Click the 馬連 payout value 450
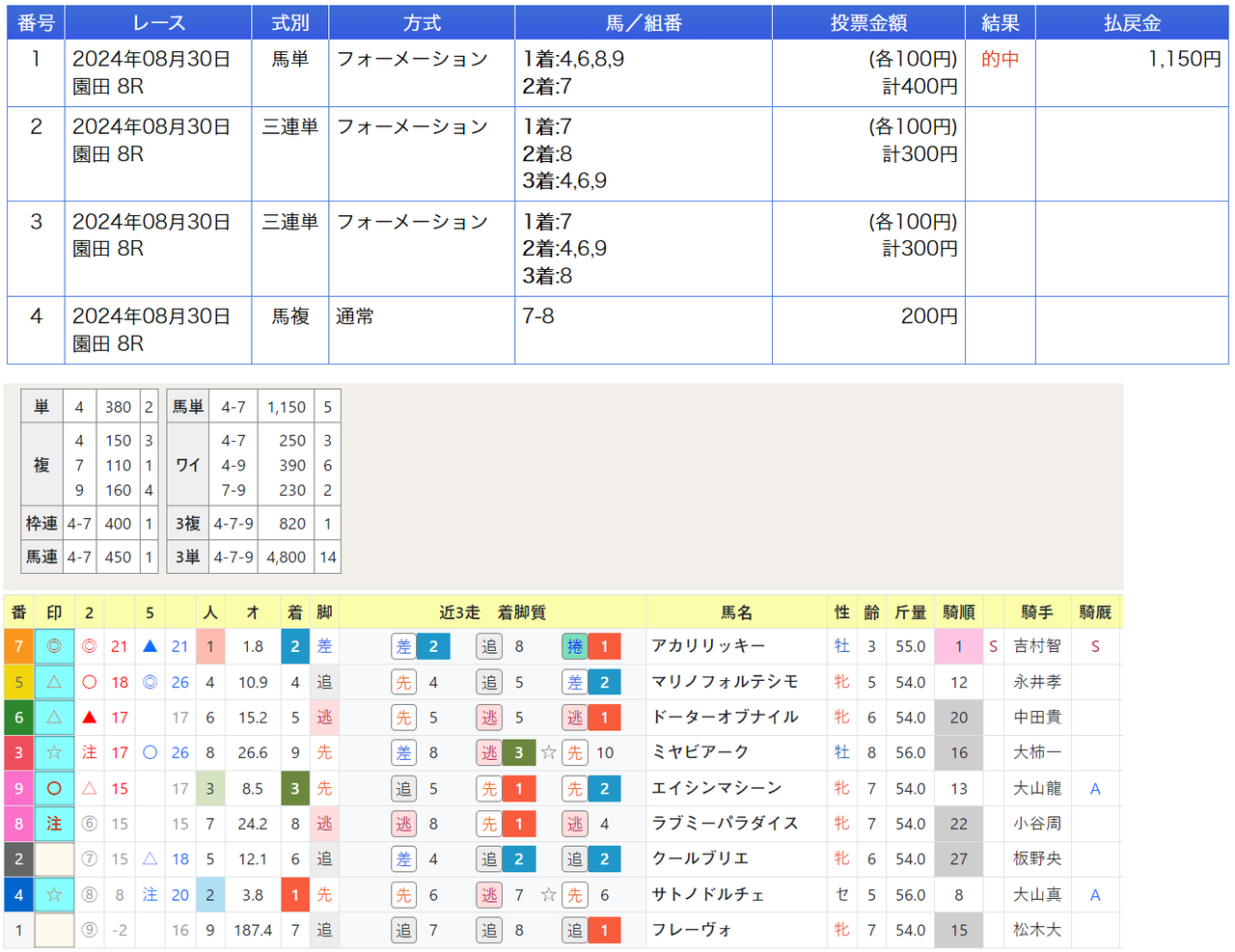Screen dimensions: 1235x952 119,557
